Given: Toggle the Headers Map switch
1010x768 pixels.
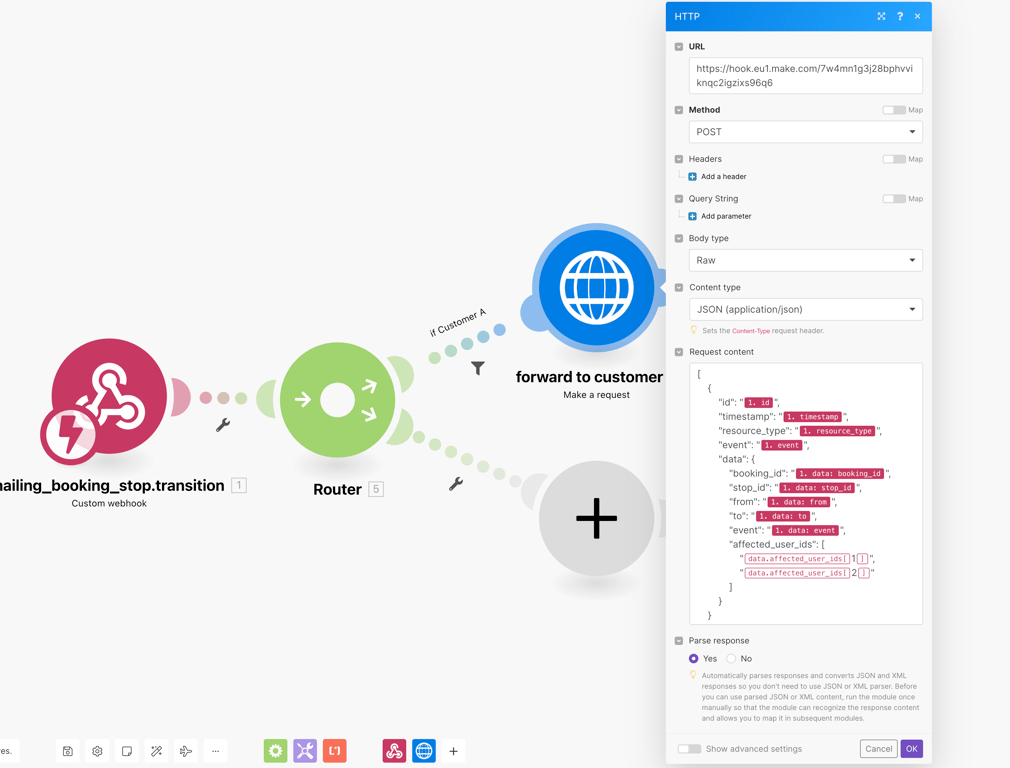Looking at the screenshot, I should coord(894,159).
